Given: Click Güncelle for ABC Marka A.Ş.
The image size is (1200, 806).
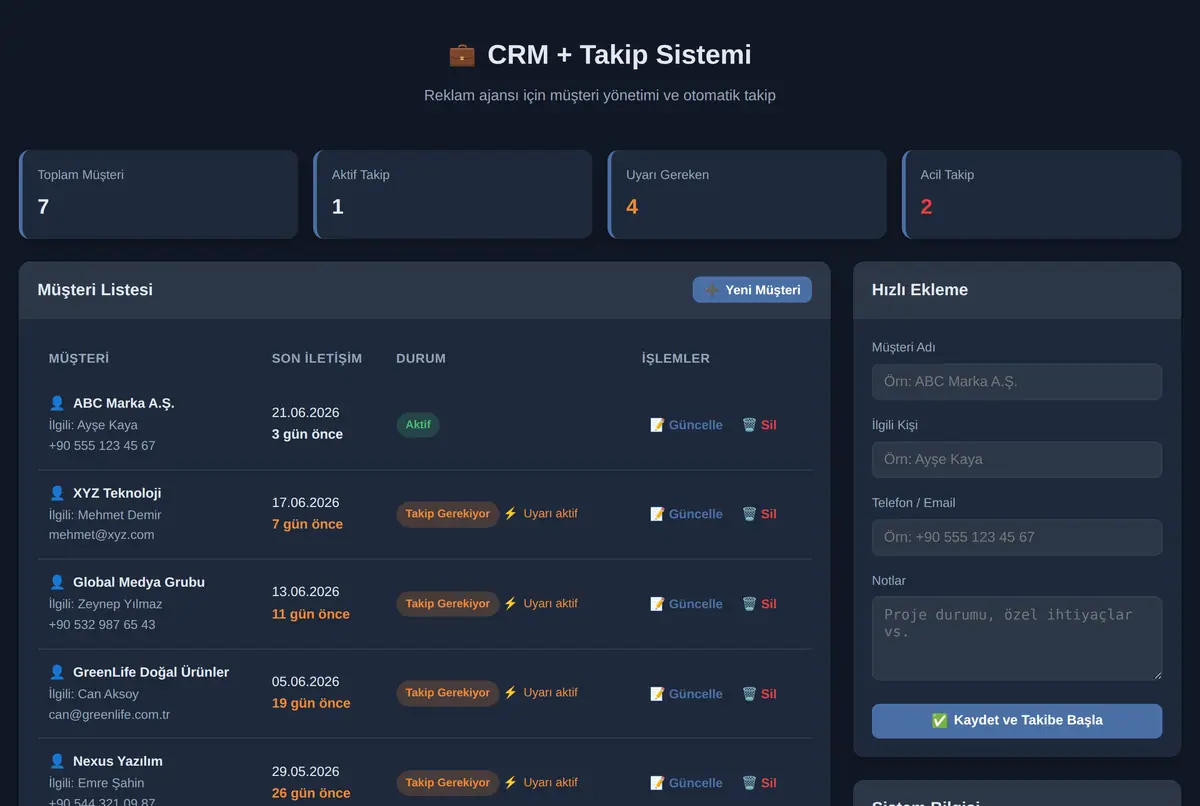Looking at the screenshot, I should pos(686,425).
